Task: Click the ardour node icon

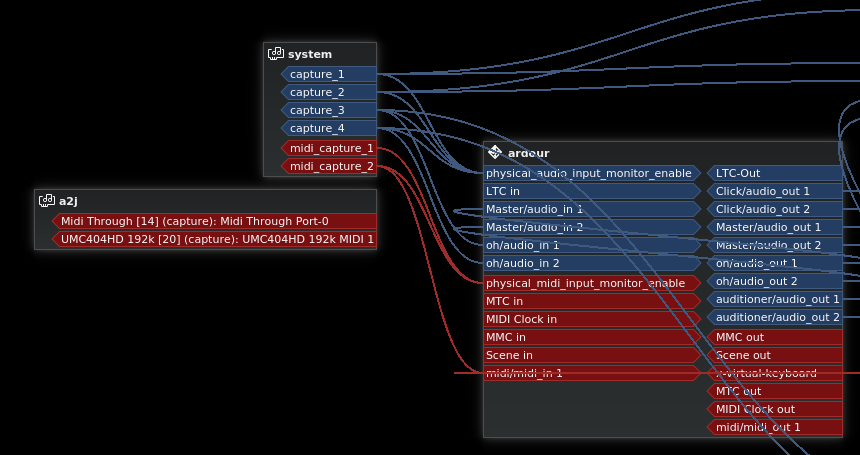Action: (495, 153)
